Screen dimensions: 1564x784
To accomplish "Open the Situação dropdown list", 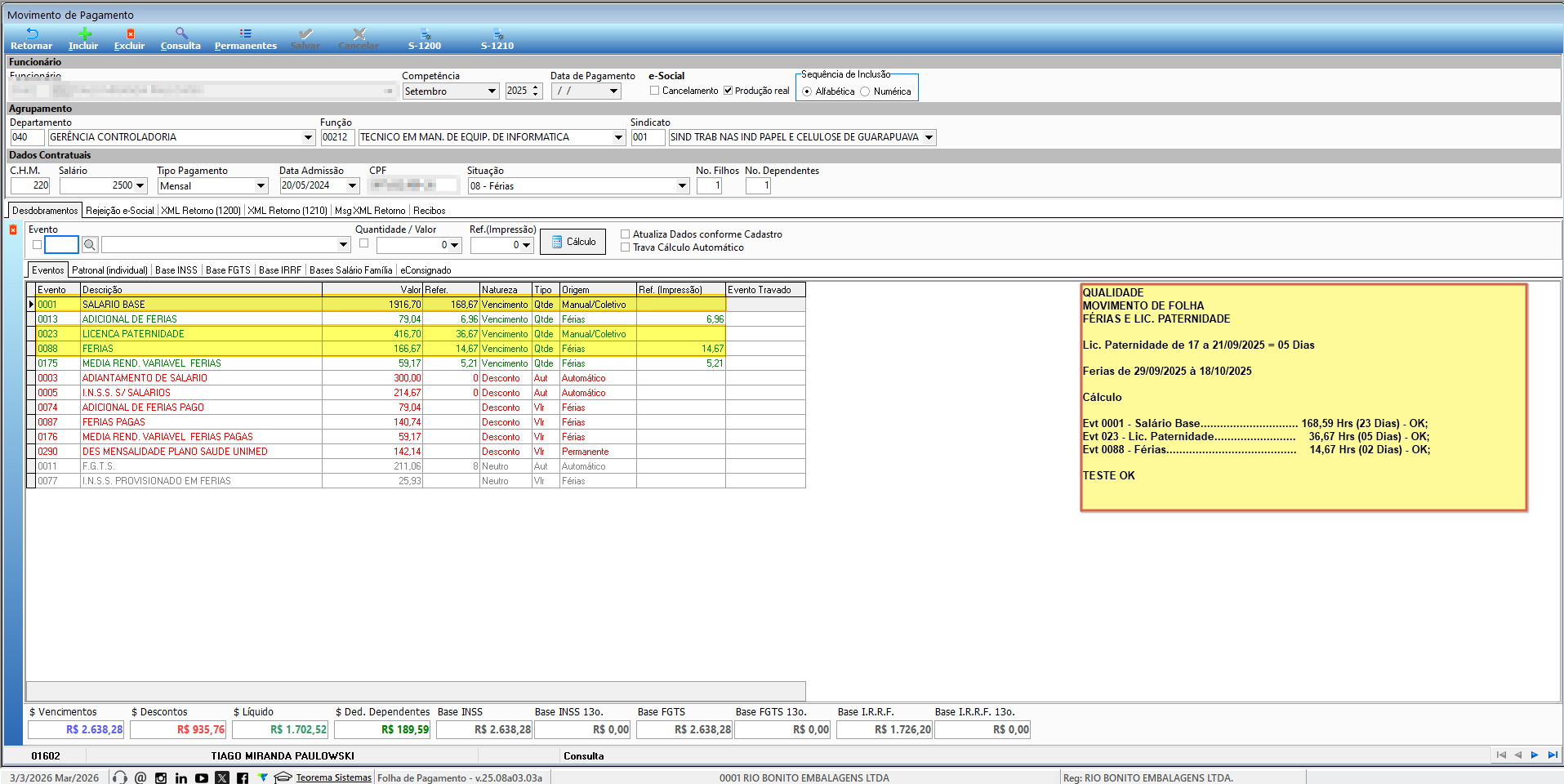I will click(x=682, y=186).
